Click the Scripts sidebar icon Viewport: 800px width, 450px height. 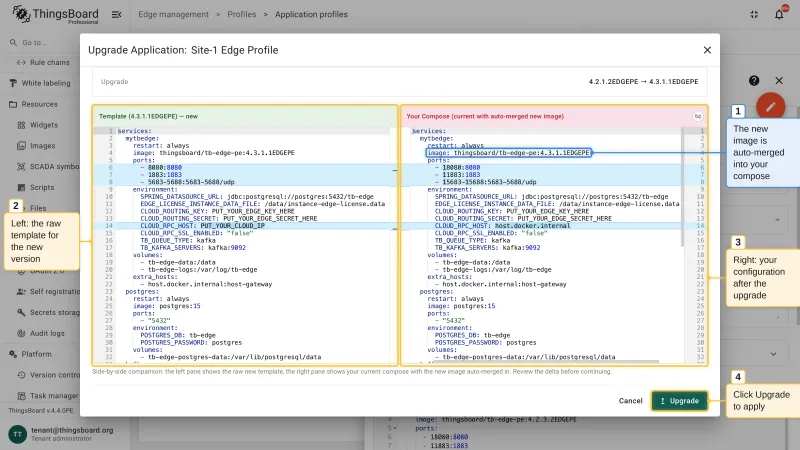[x=21, y=187]
